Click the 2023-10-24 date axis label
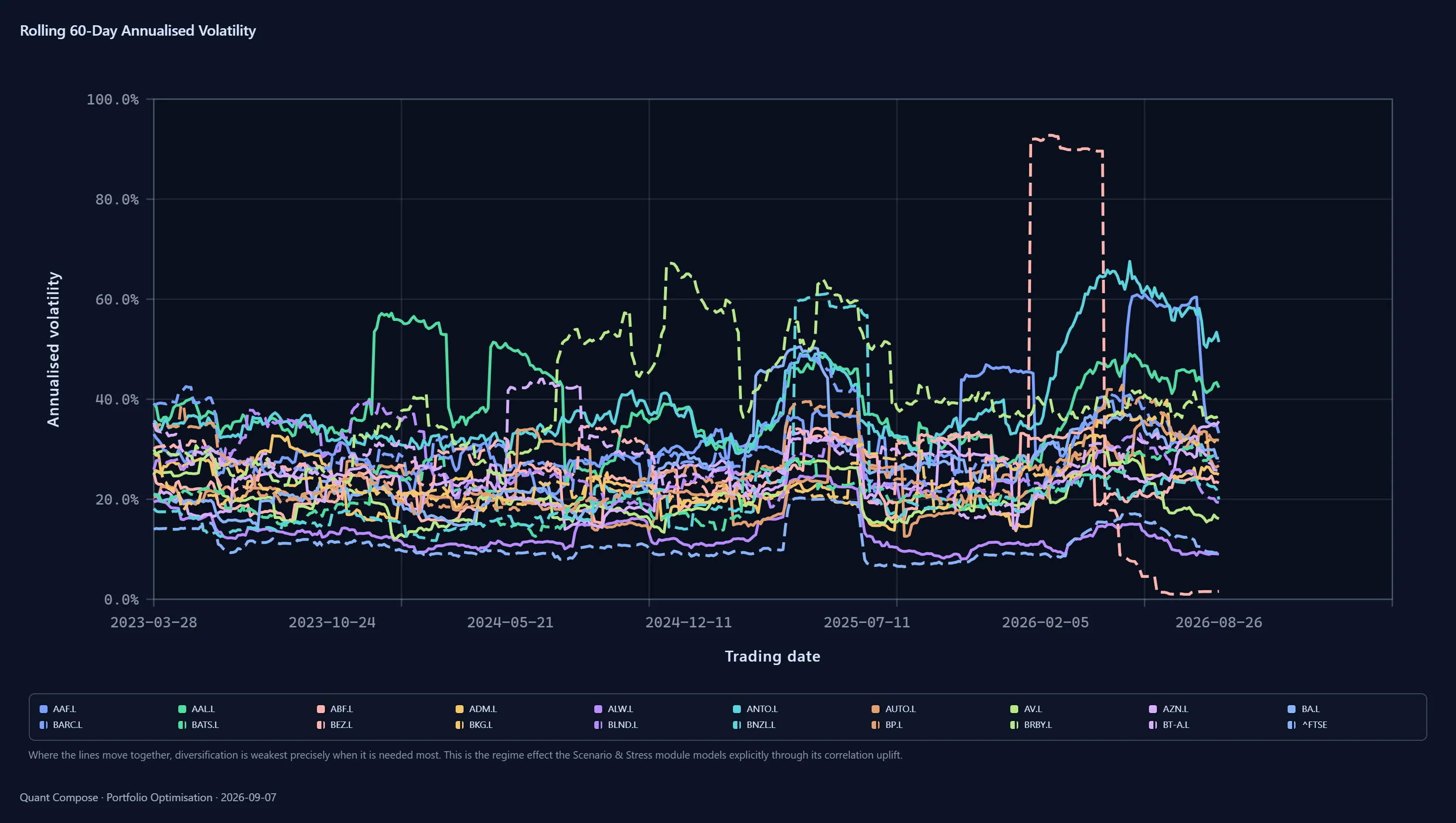Screen dimensions: 1456x823 click(332, 622)
